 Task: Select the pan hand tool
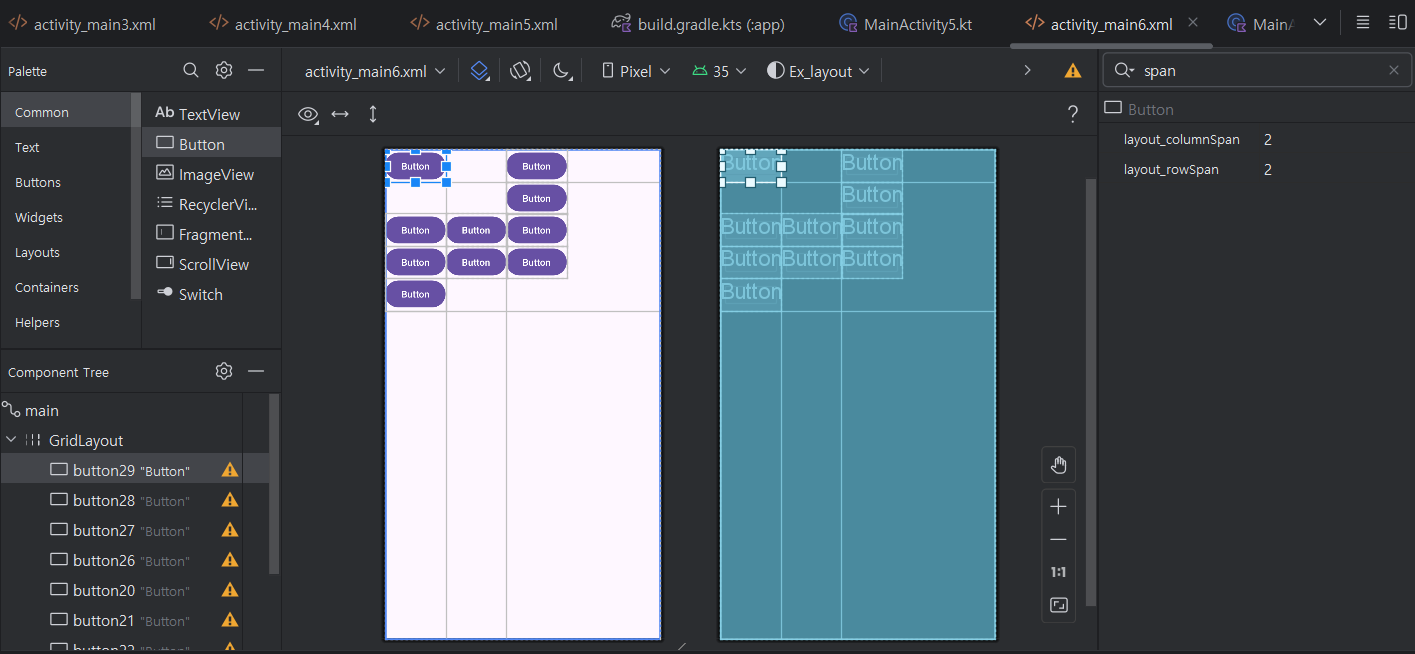point(1058,464)
